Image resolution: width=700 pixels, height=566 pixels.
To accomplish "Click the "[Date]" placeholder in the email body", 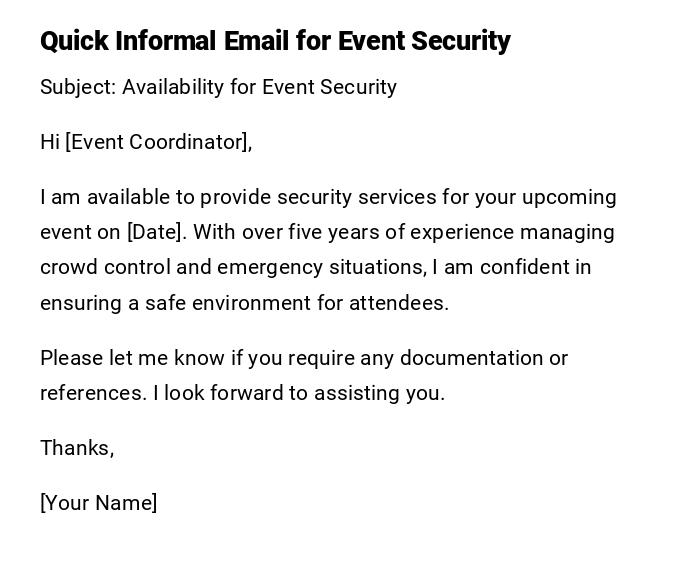I will pyautogui.click(x=156, y=232).
